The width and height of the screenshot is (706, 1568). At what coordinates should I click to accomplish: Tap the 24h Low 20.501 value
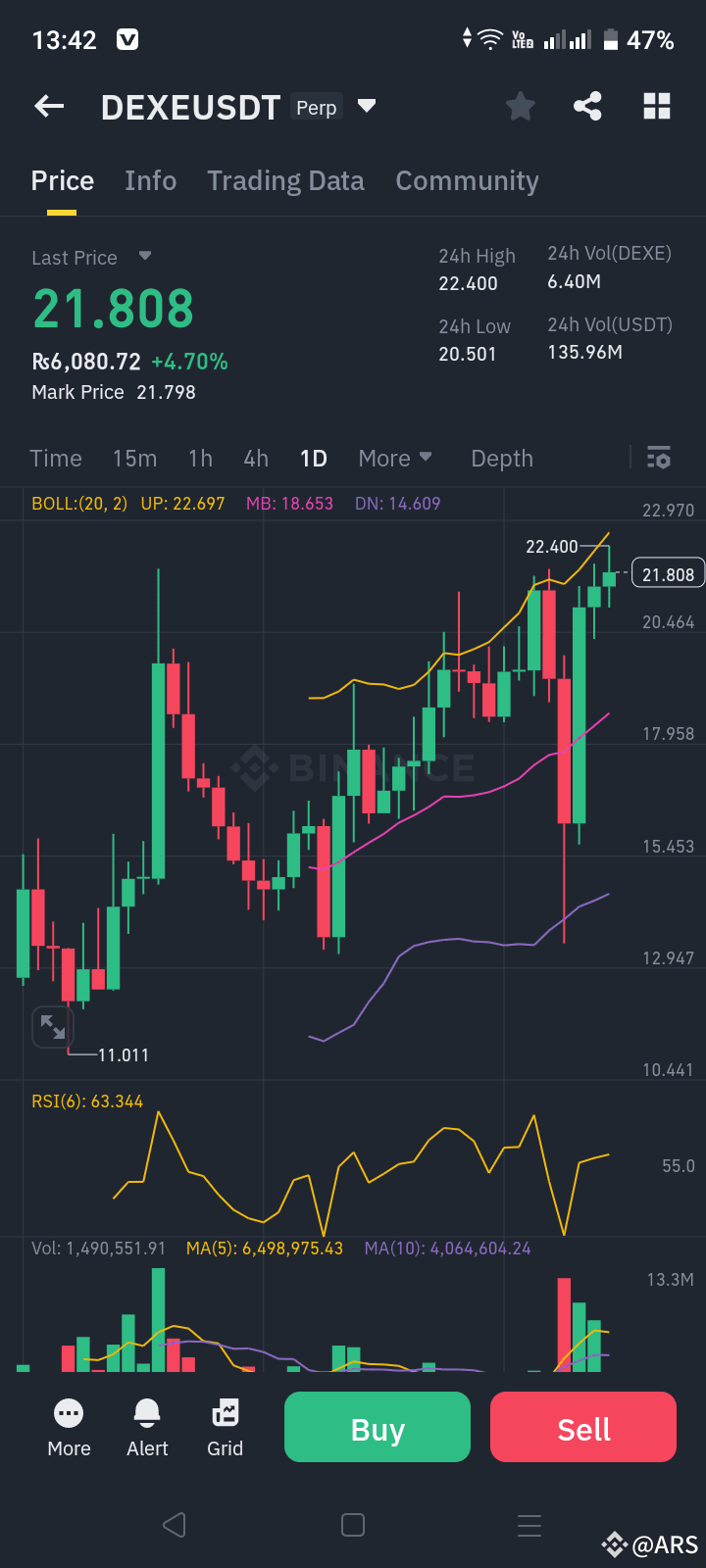(x=467, y=354)
